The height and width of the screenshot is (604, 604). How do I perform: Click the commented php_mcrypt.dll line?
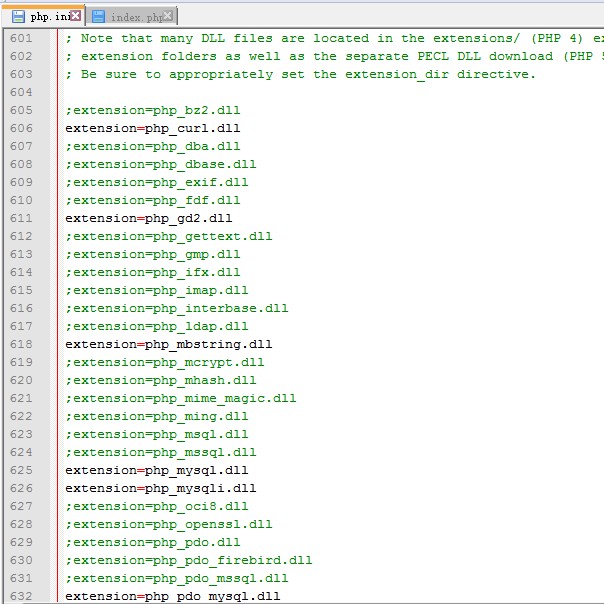coord(164,363)
